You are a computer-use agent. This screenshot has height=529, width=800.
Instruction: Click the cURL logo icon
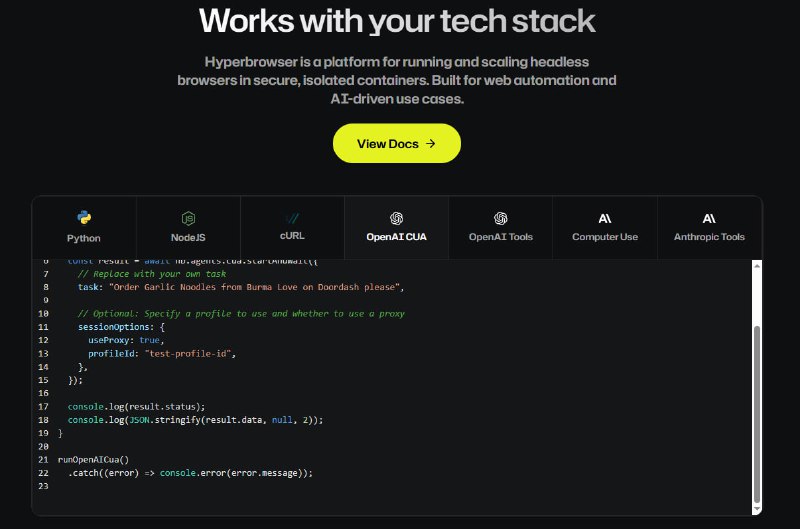tap(292, 217)
